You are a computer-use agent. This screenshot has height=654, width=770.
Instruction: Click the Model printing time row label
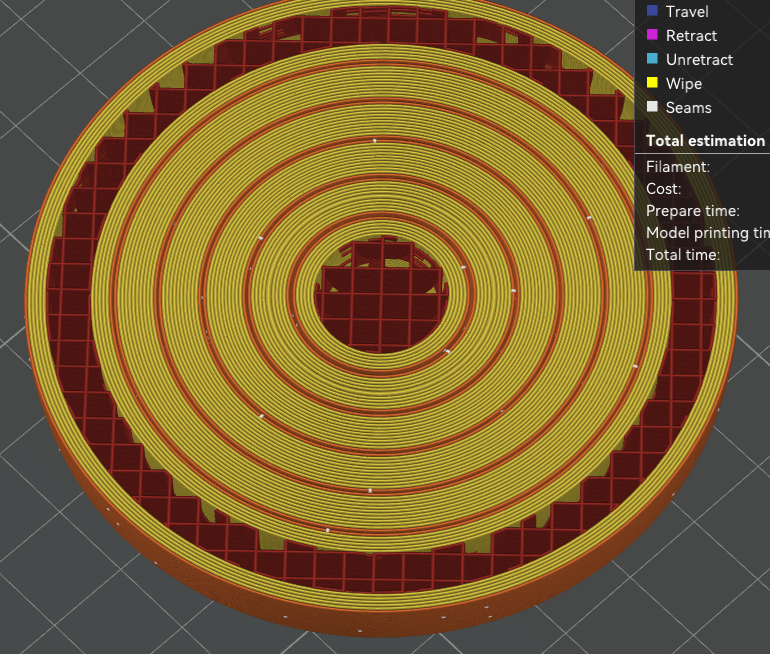(x=708, y=233)
